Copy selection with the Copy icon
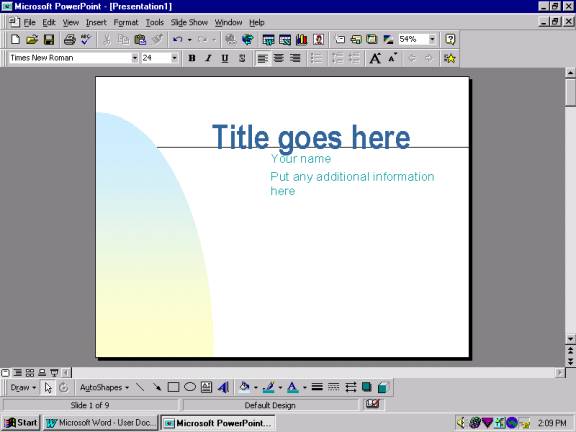 (x=123, y=39)
